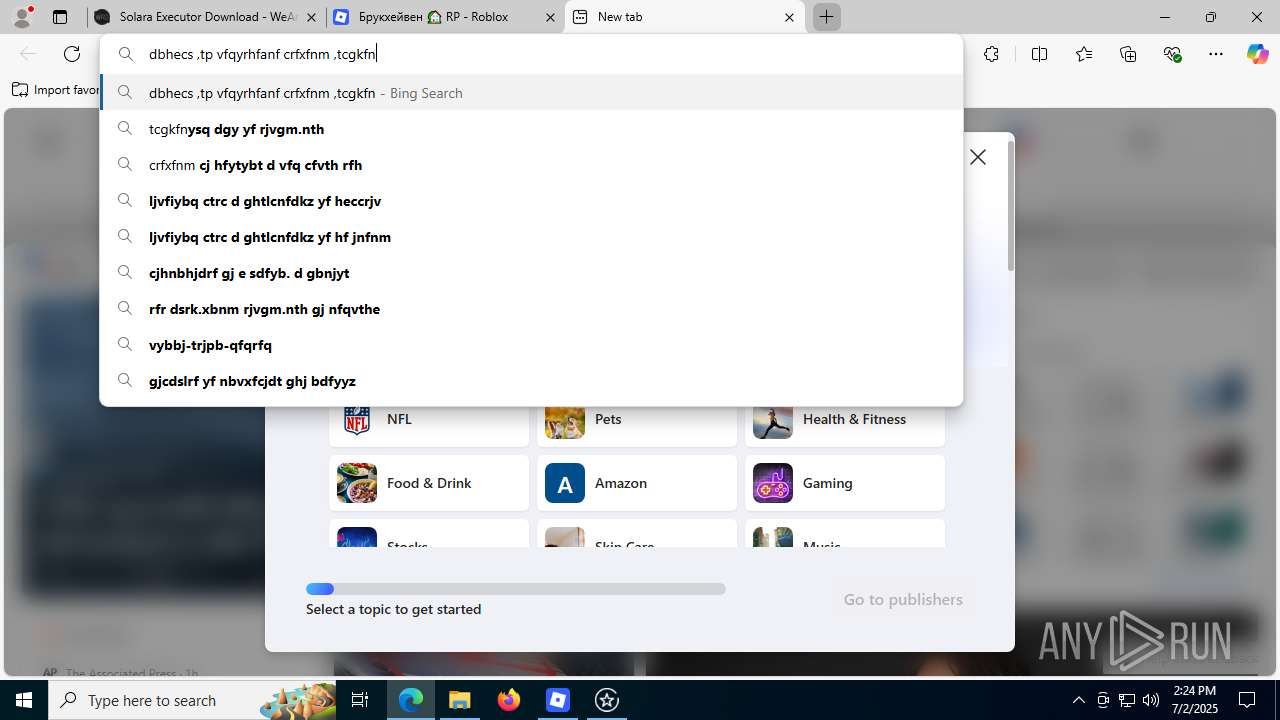Viewport: 1280px width, 720px height.
Task: Click the Food & Drink thumbnail
Action: point(357,483)
